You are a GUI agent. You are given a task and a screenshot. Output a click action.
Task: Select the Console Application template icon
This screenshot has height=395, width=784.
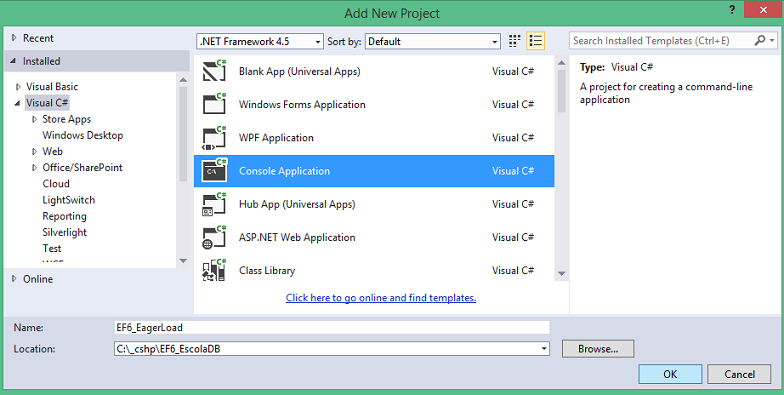point(214,170)
